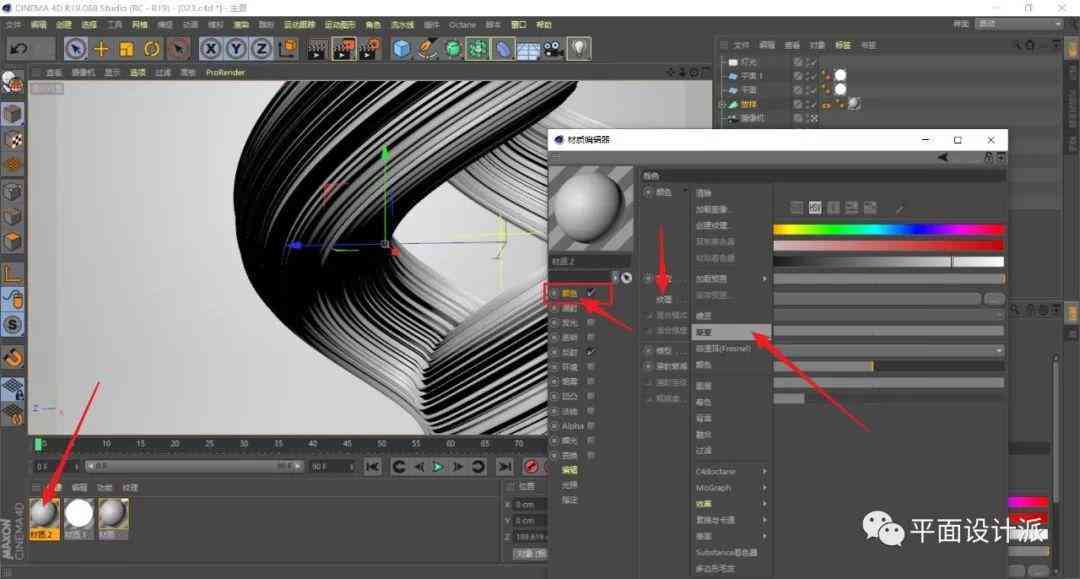Expand the 放样 object tree node
This screenshot has width=1080, height=579.
(x=723, y=105)
